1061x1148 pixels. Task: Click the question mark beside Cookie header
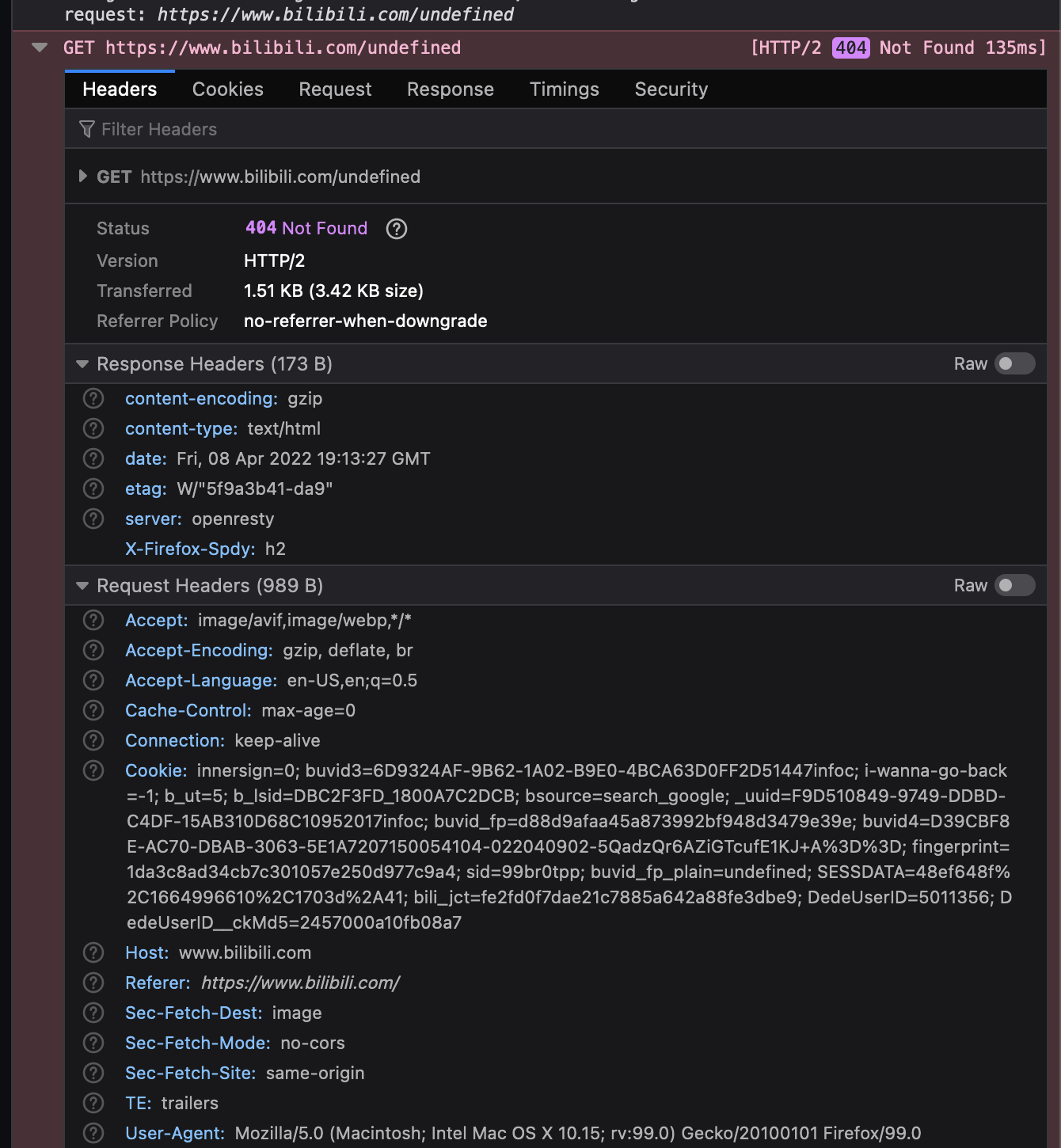(93, 770)
